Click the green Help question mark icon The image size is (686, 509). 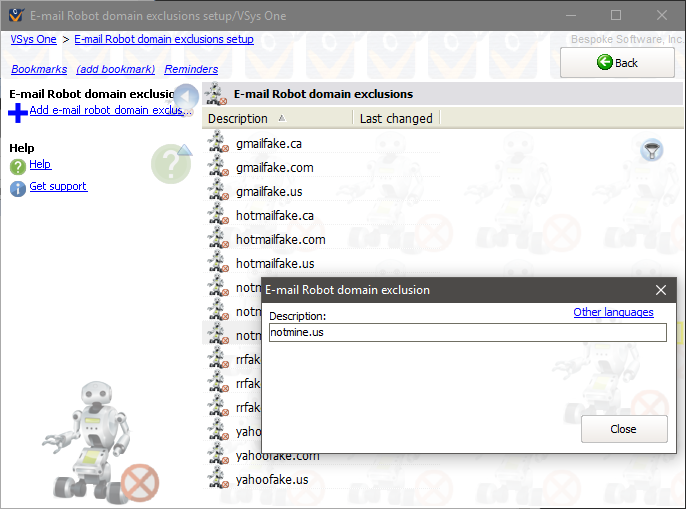point(17,166)
